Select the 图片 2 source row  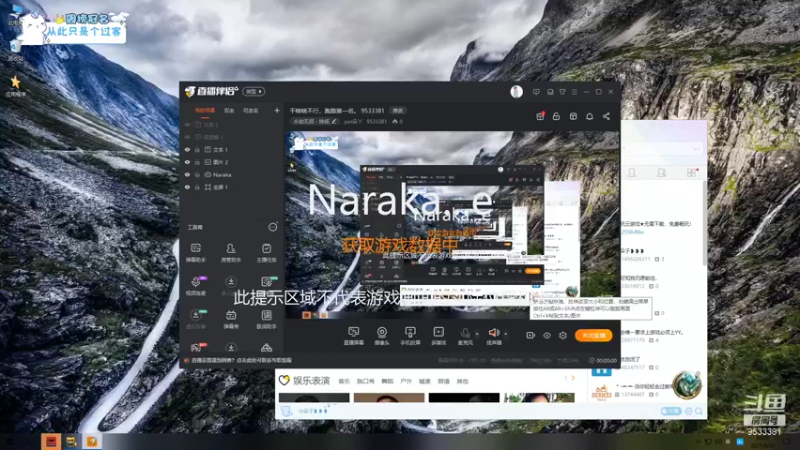231,162
